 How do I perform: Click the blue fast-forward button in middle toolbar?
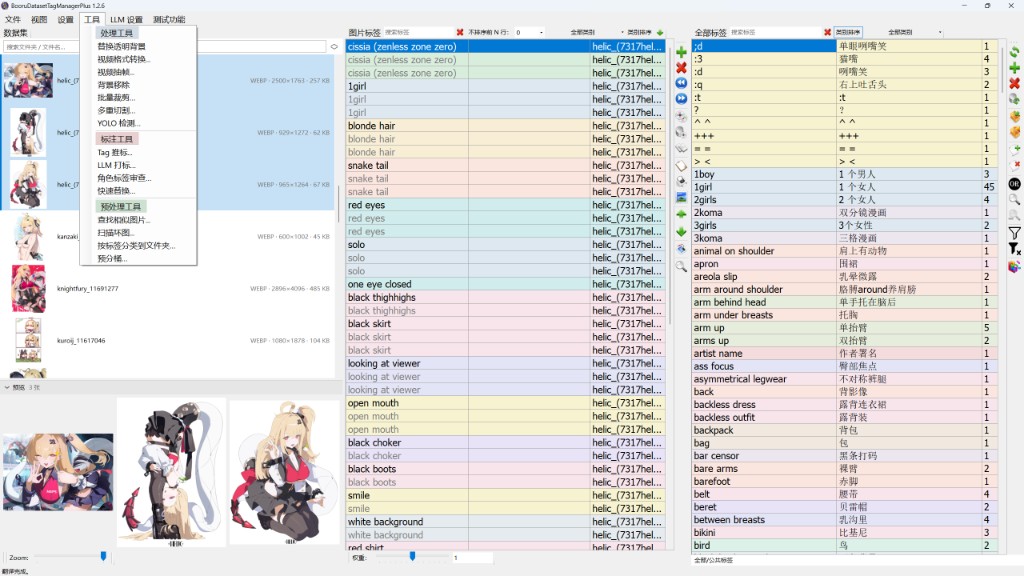[681, 99]
